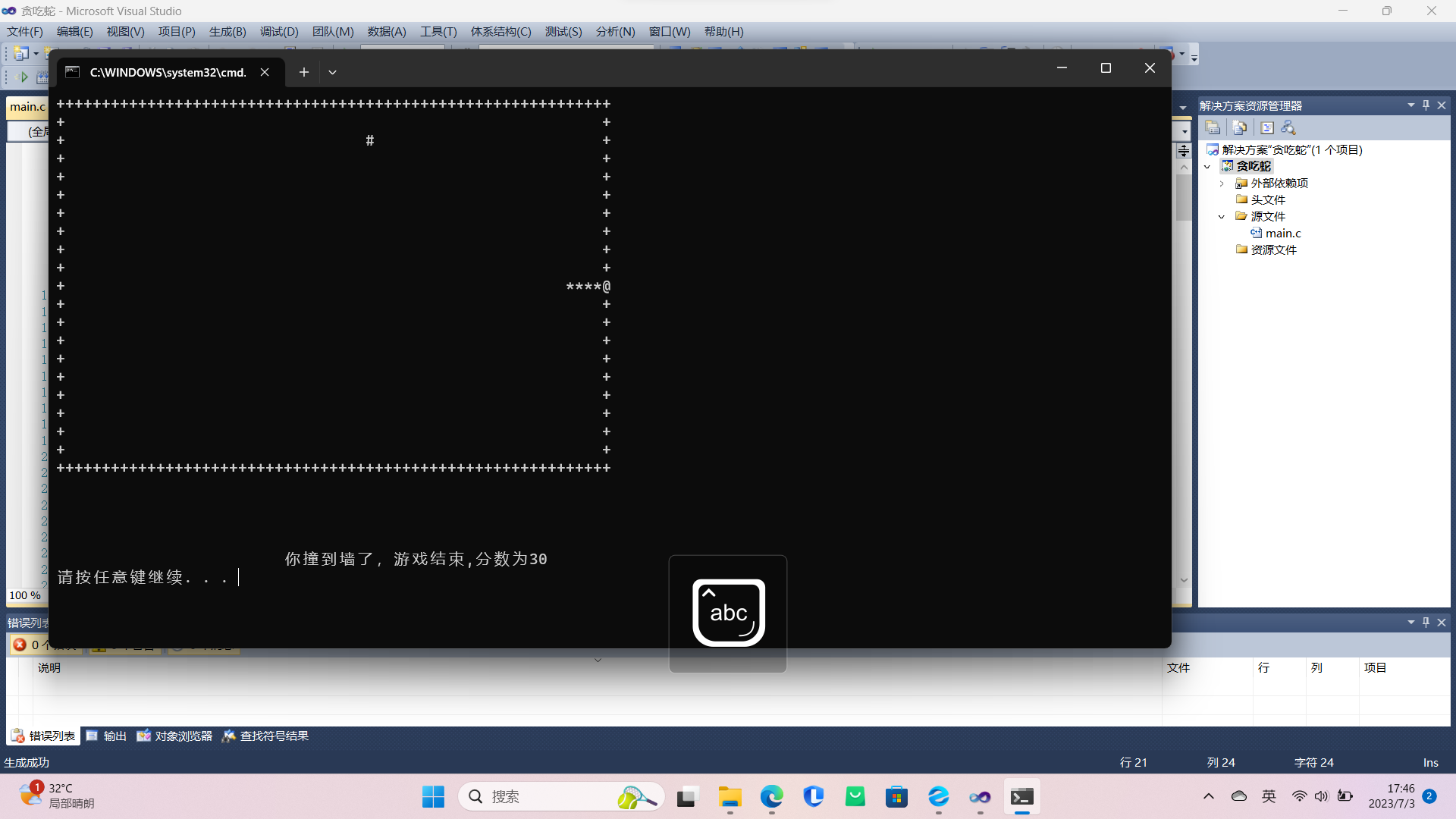Open New Project icon dropdown arrow
The height and width of the screenshot is (819, 1456).
point(36,53)
